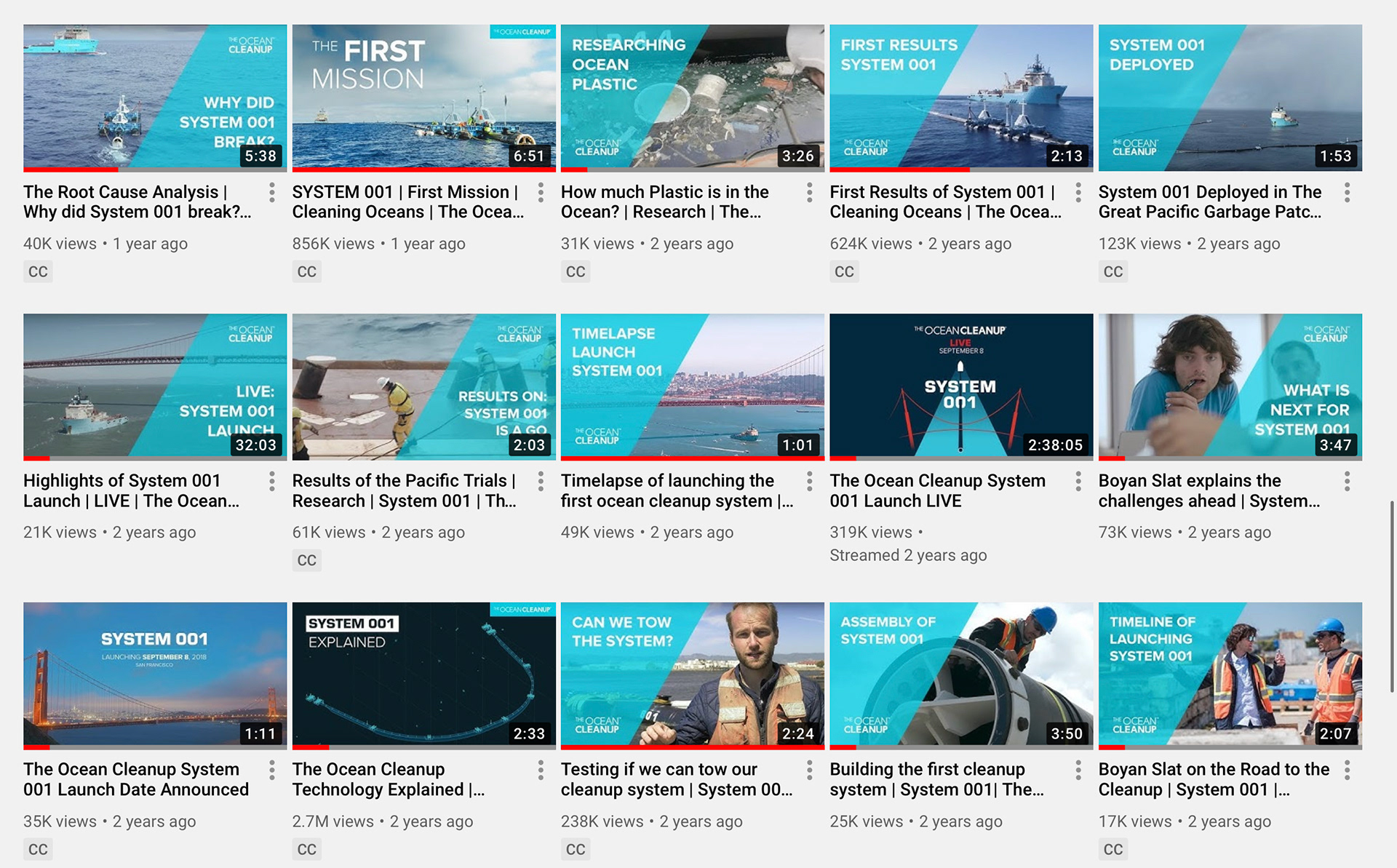Play 'System 001 Deployed' thumbnail
The height and width of the screenshot is (868, 1397).
tap(1230, 97)
